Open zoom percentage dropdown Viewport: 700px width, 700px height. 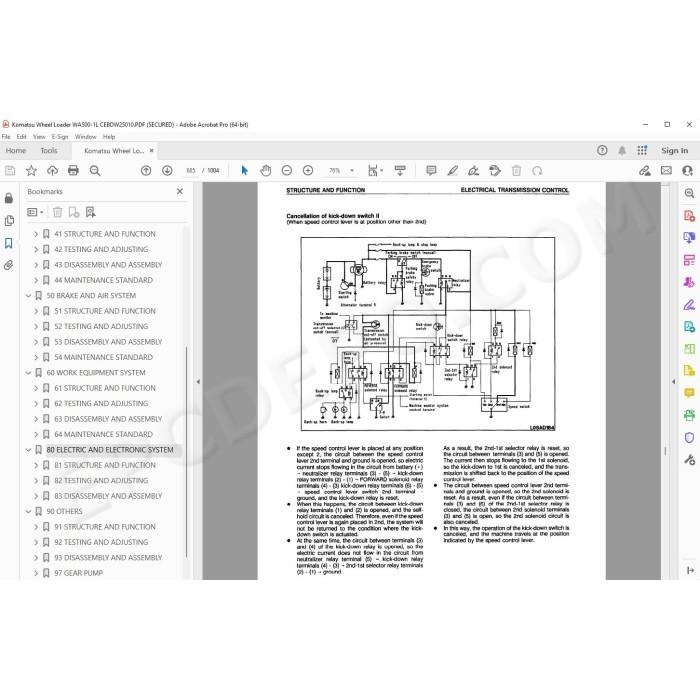click(352, 171)
